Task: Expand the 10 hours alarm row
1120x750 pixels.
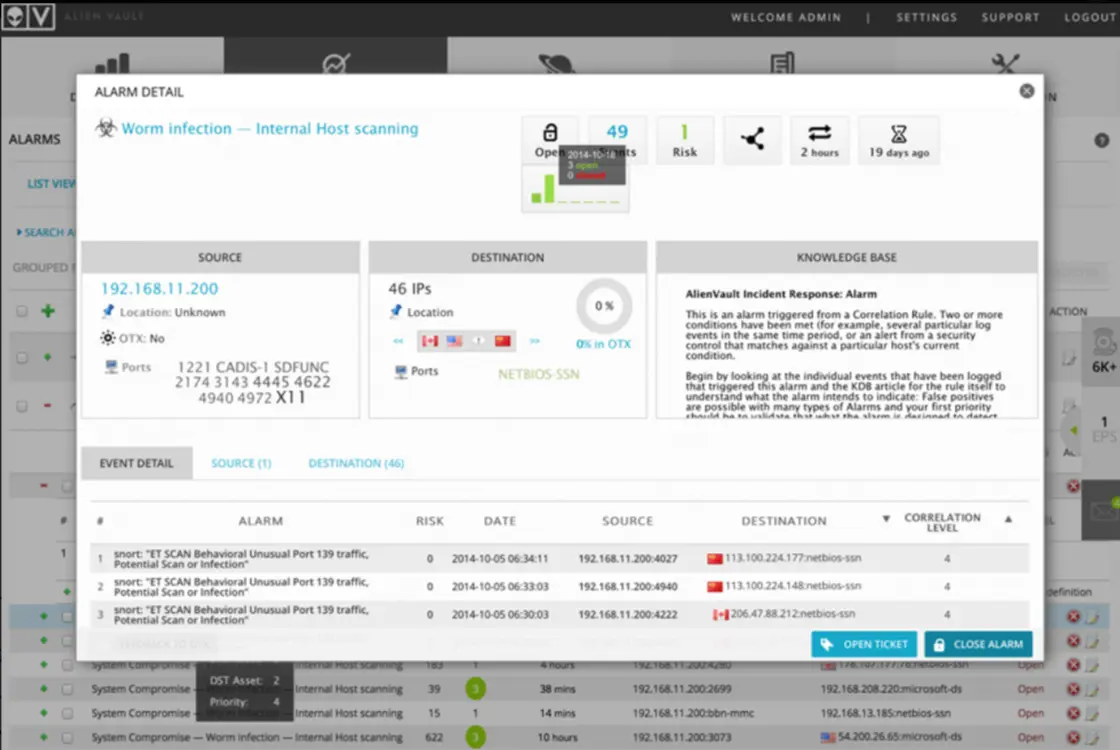Action: tap(44, 737)
